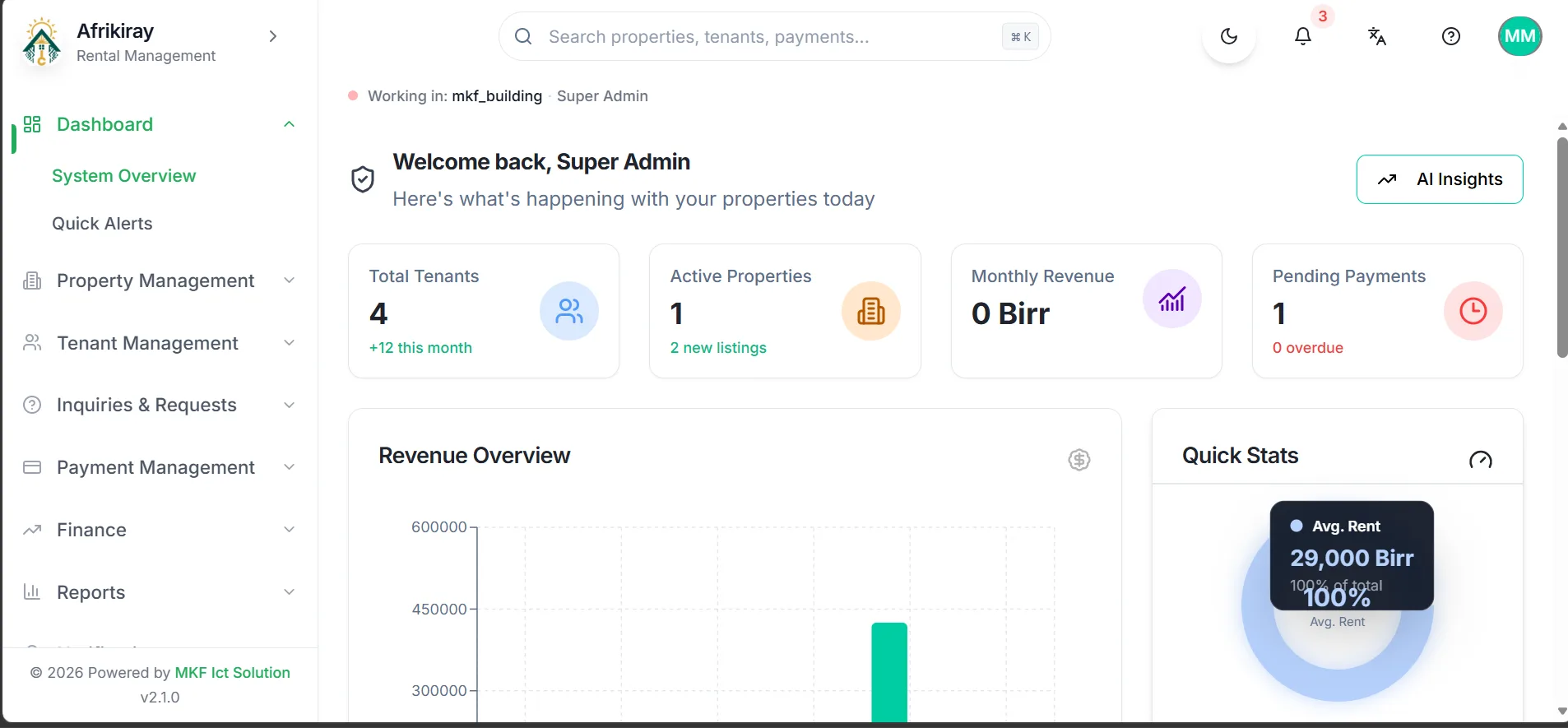Image resolution: width=1568 pixels, height=728 pixels.
Task: Expand the Property Management chevron
Action: [x=289, y=281]
